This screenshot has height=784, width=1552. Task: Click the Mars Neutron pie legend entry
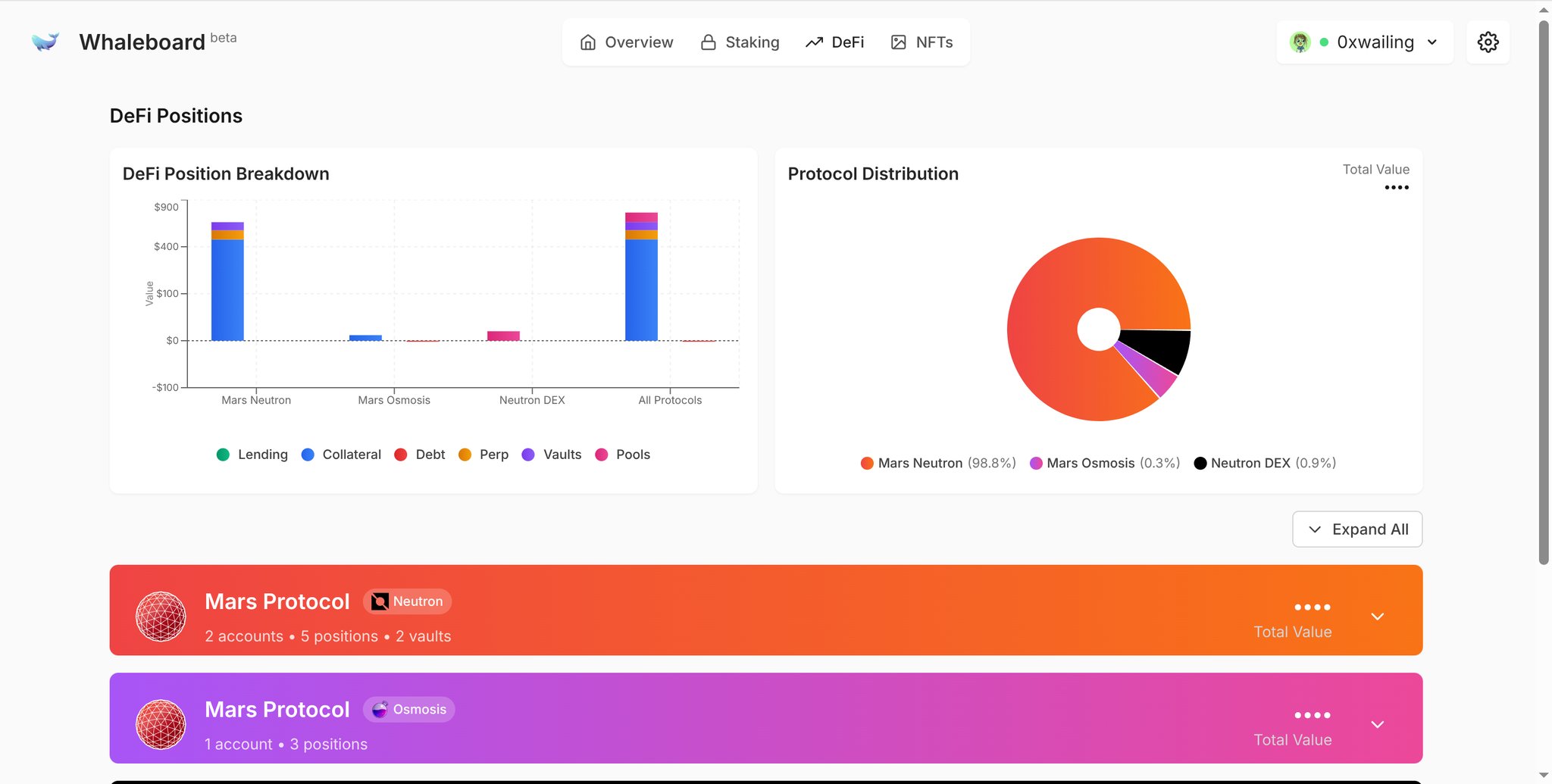click(x=938, y=463)
